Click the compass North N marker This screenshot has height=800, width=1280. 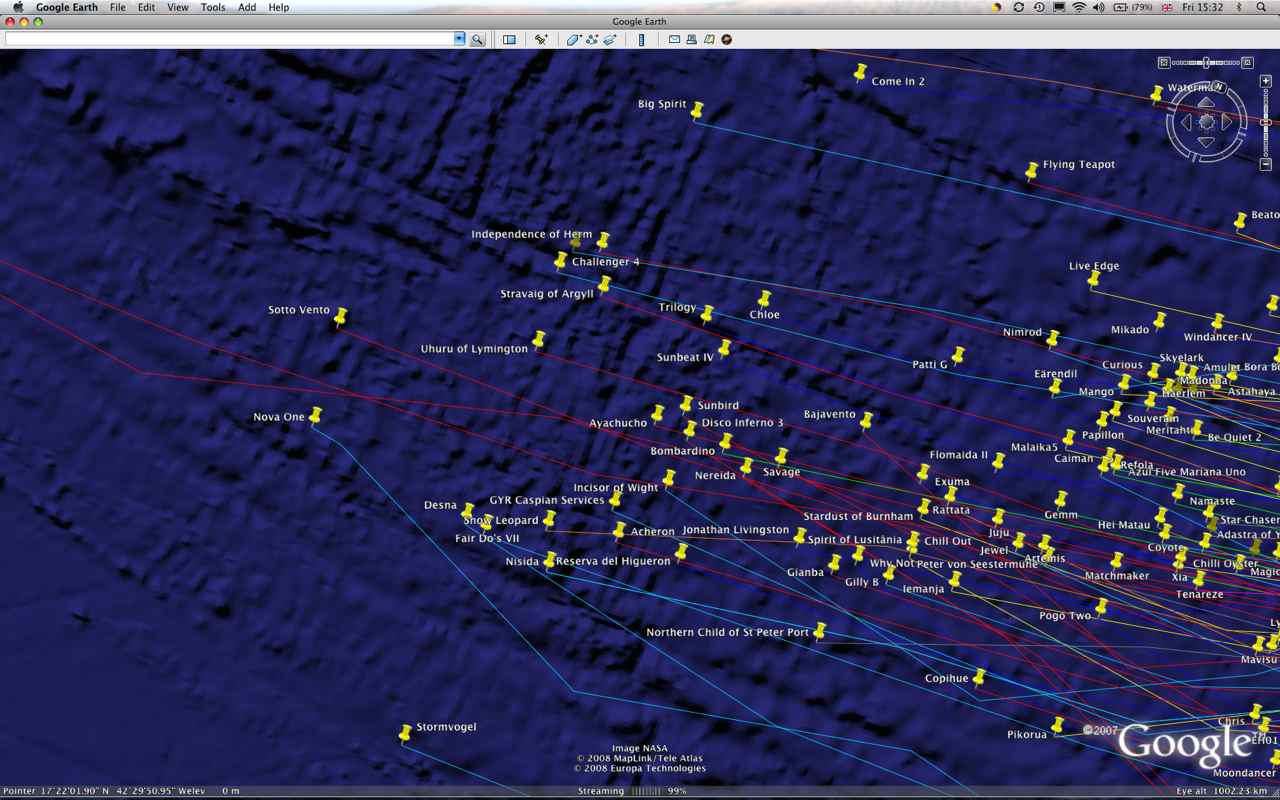[1220, 87]
